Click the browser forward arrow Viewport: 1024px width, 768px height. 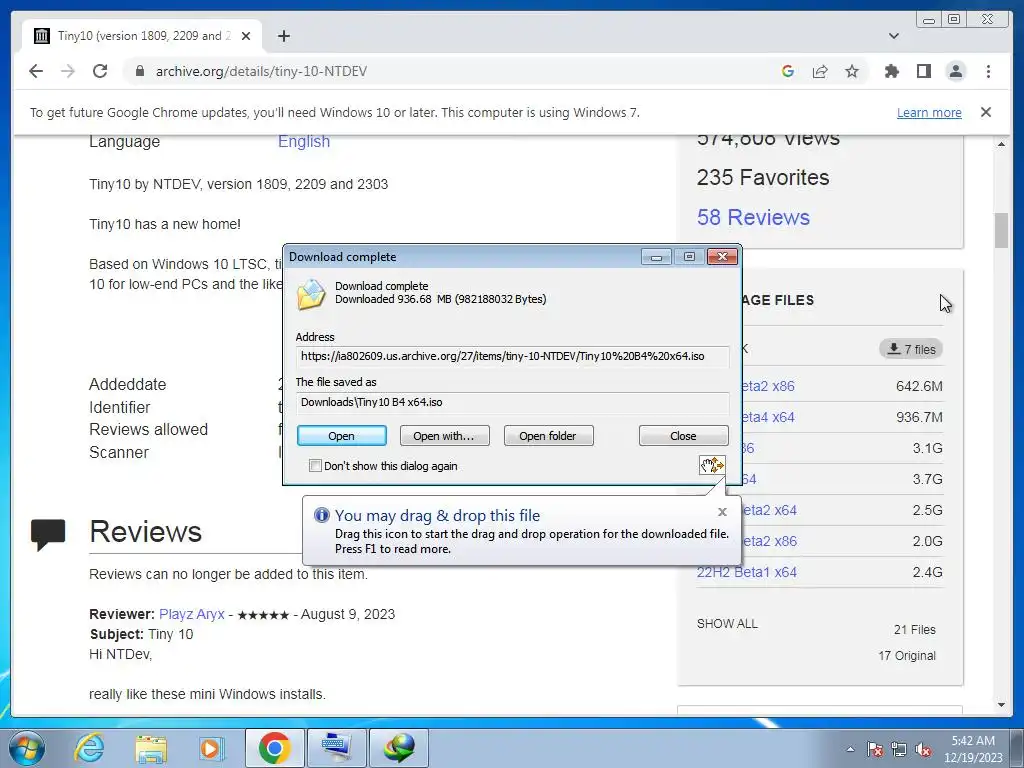[x=68, y=71]
